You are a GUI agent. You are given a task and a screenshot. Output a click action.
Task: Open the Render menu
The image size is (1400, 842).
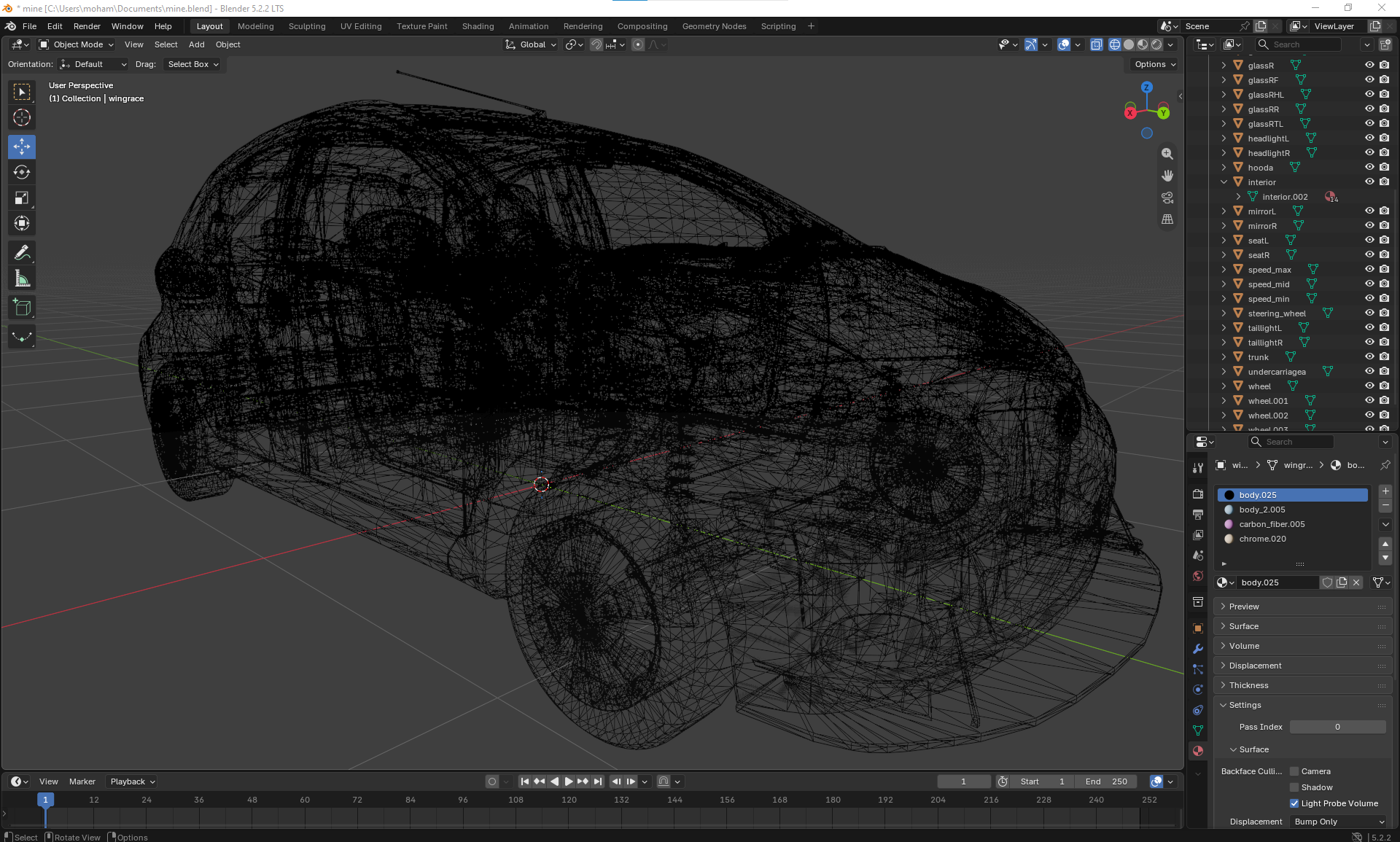pos(87,26)
